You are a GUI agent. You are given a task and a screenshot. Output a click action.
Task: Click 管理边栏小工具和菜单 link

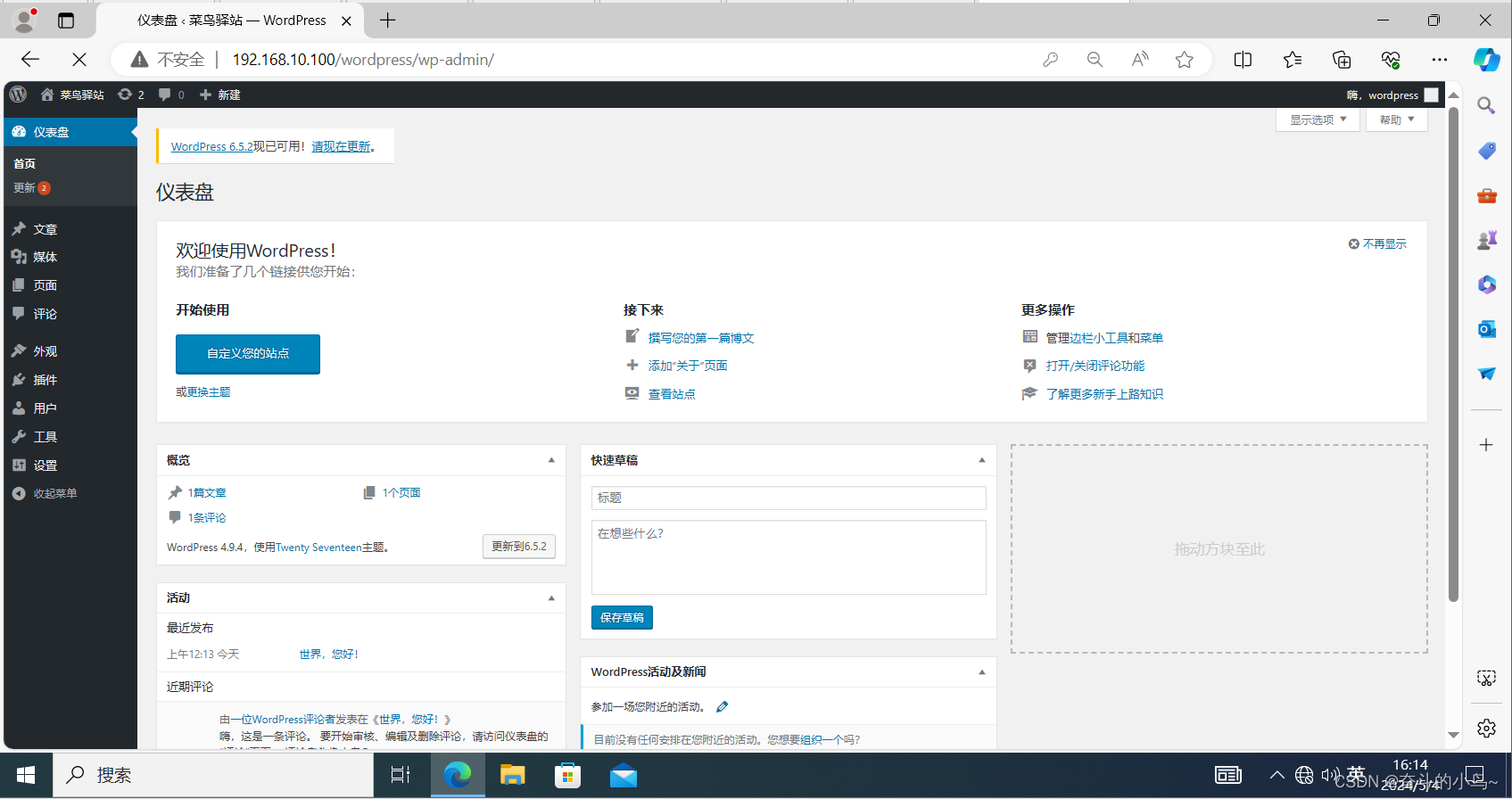[1104, 338]
